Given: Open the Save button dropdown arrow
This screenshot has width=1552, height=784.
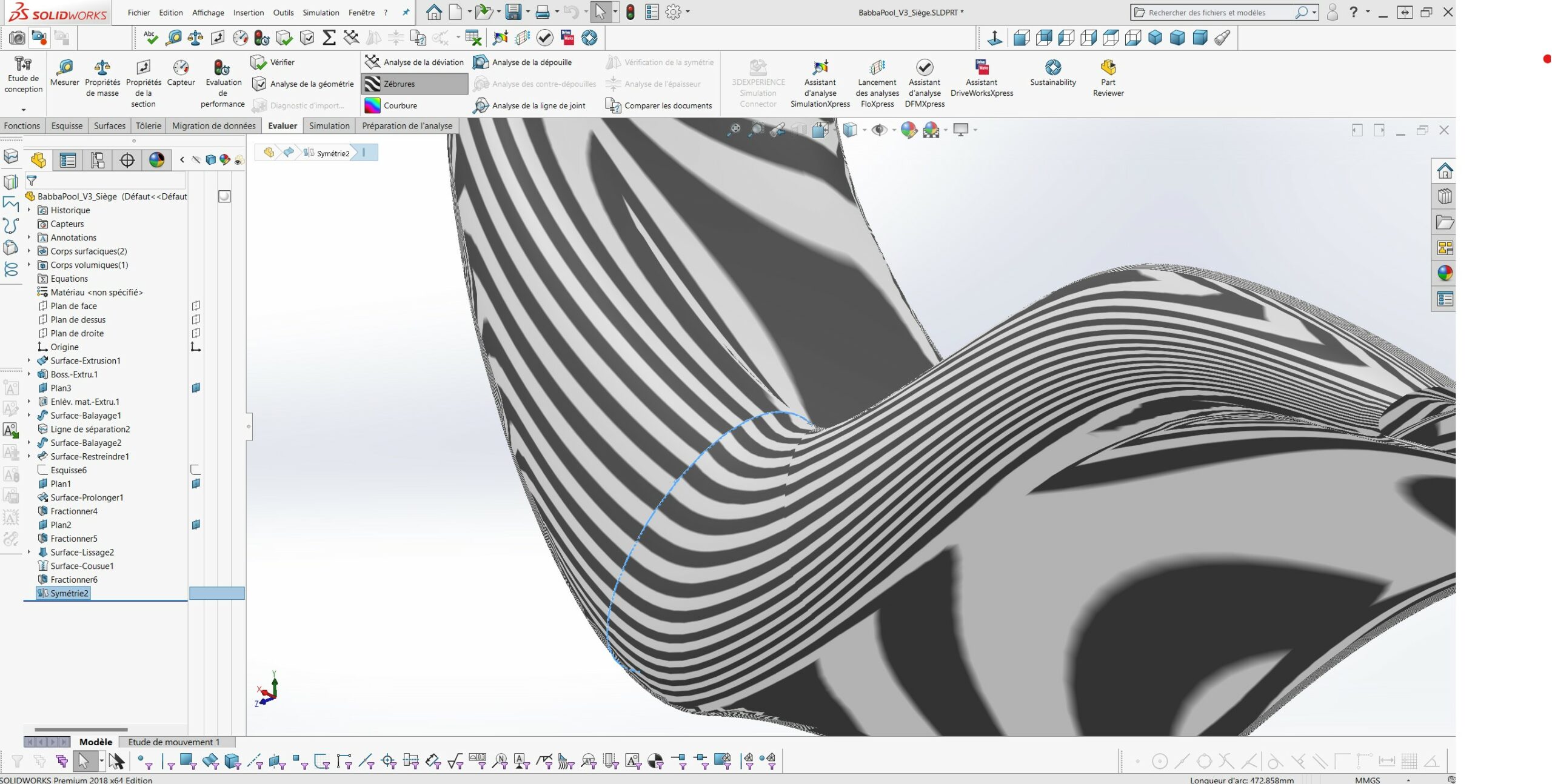Looking at the screenshot, I should [528, 12].
